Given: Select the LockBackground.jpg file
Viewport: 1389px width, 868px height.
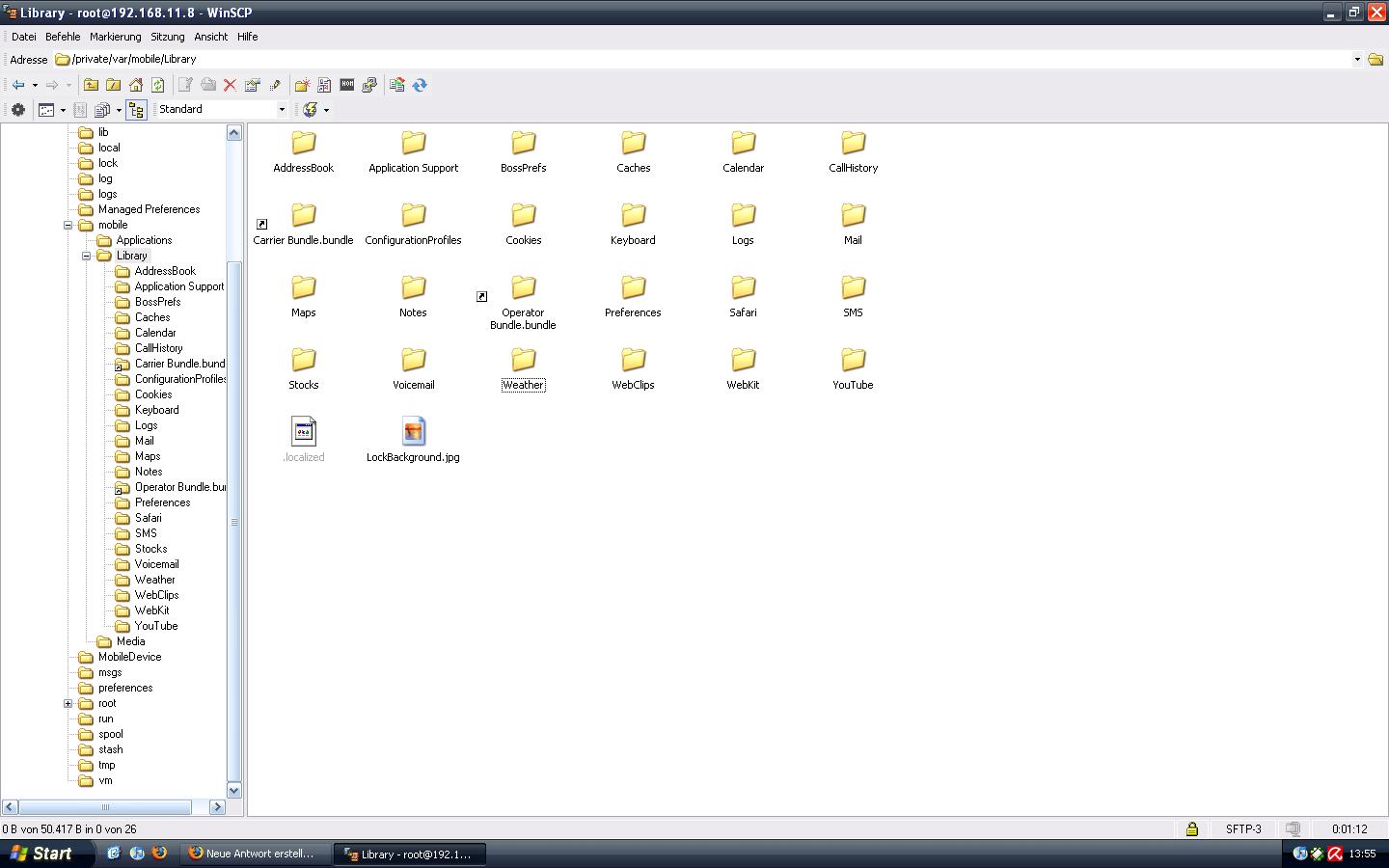Looking at the screenshot, I should click(x=413, y=442).
